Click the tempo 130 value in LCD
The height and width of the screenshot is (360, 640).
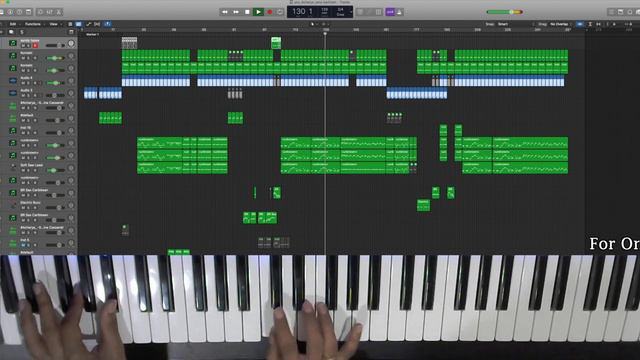coord(299,12)
